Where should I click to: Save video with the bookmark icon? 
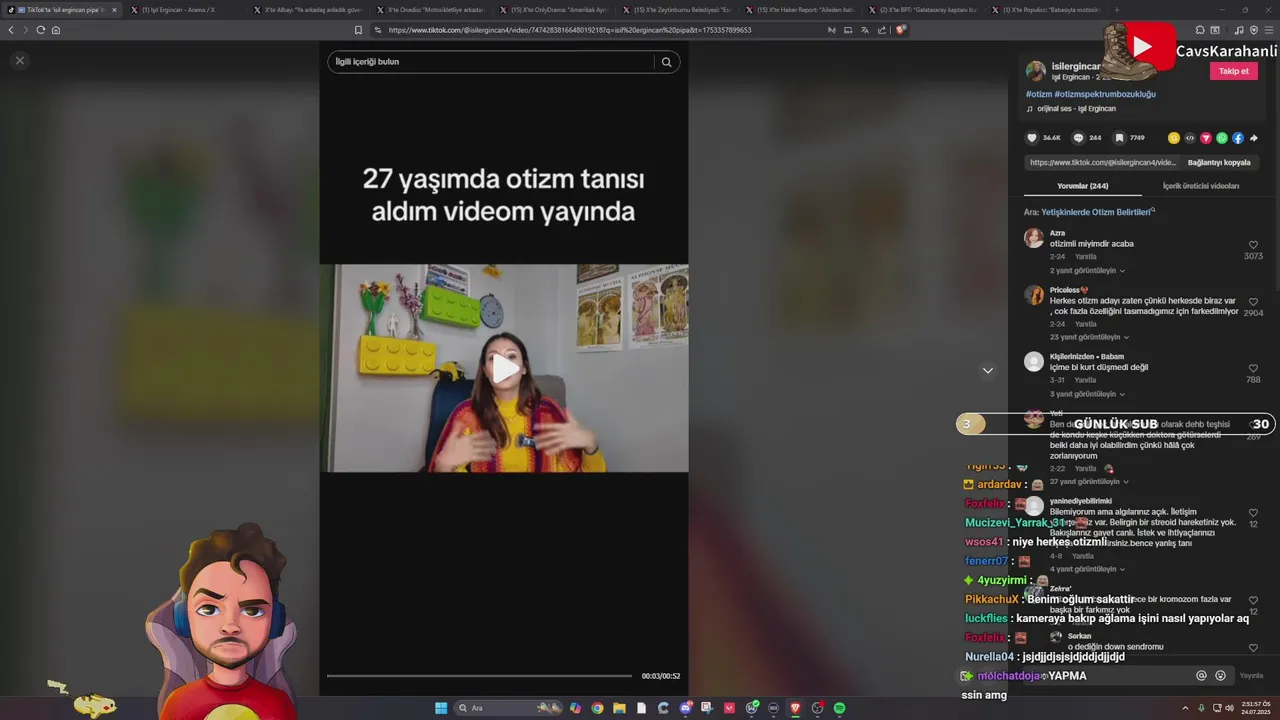(x=1119, y=138)
